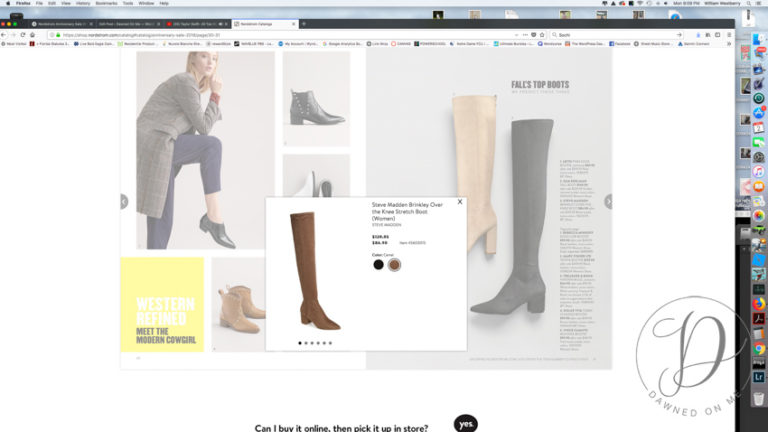
Task: Open Firefox from the Dock
Action: (759, 304)
